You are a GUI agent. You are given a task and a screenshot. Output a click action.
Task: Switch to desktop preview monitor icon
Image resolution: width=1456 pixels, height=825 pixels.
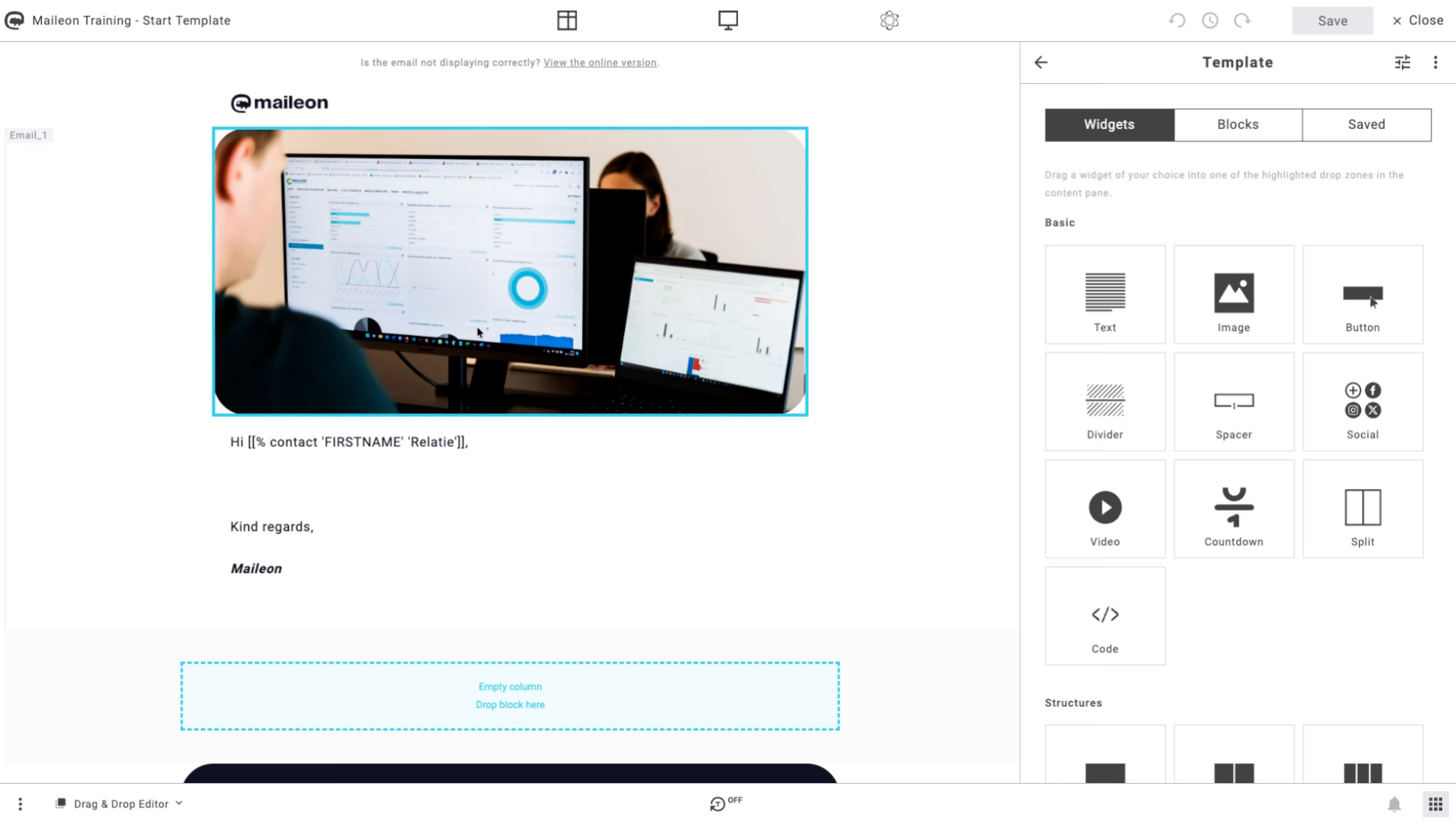728,21
